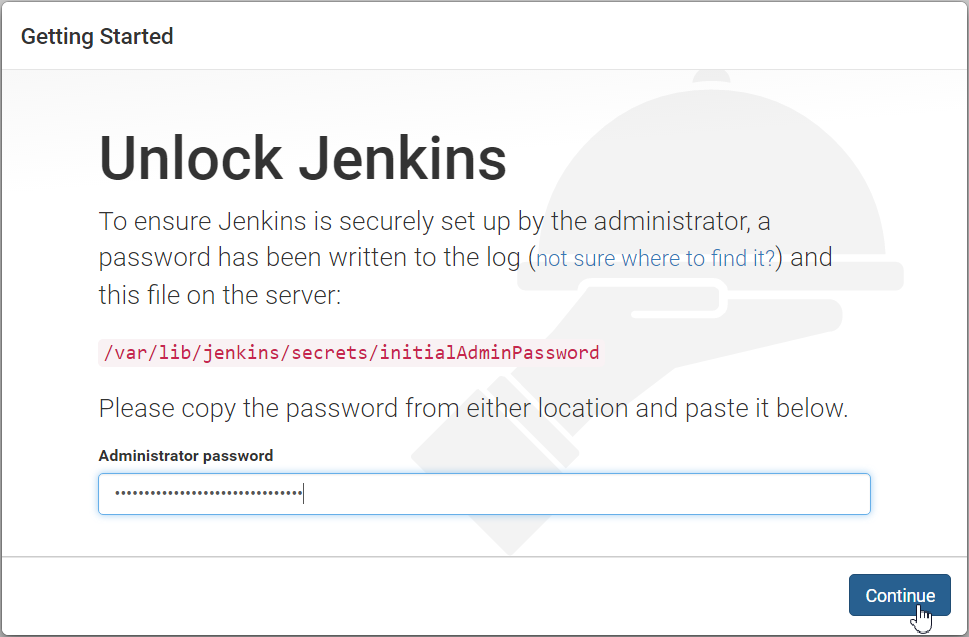Click the Continue button
Screen dimensions: 969x637
tap(899, 595)
